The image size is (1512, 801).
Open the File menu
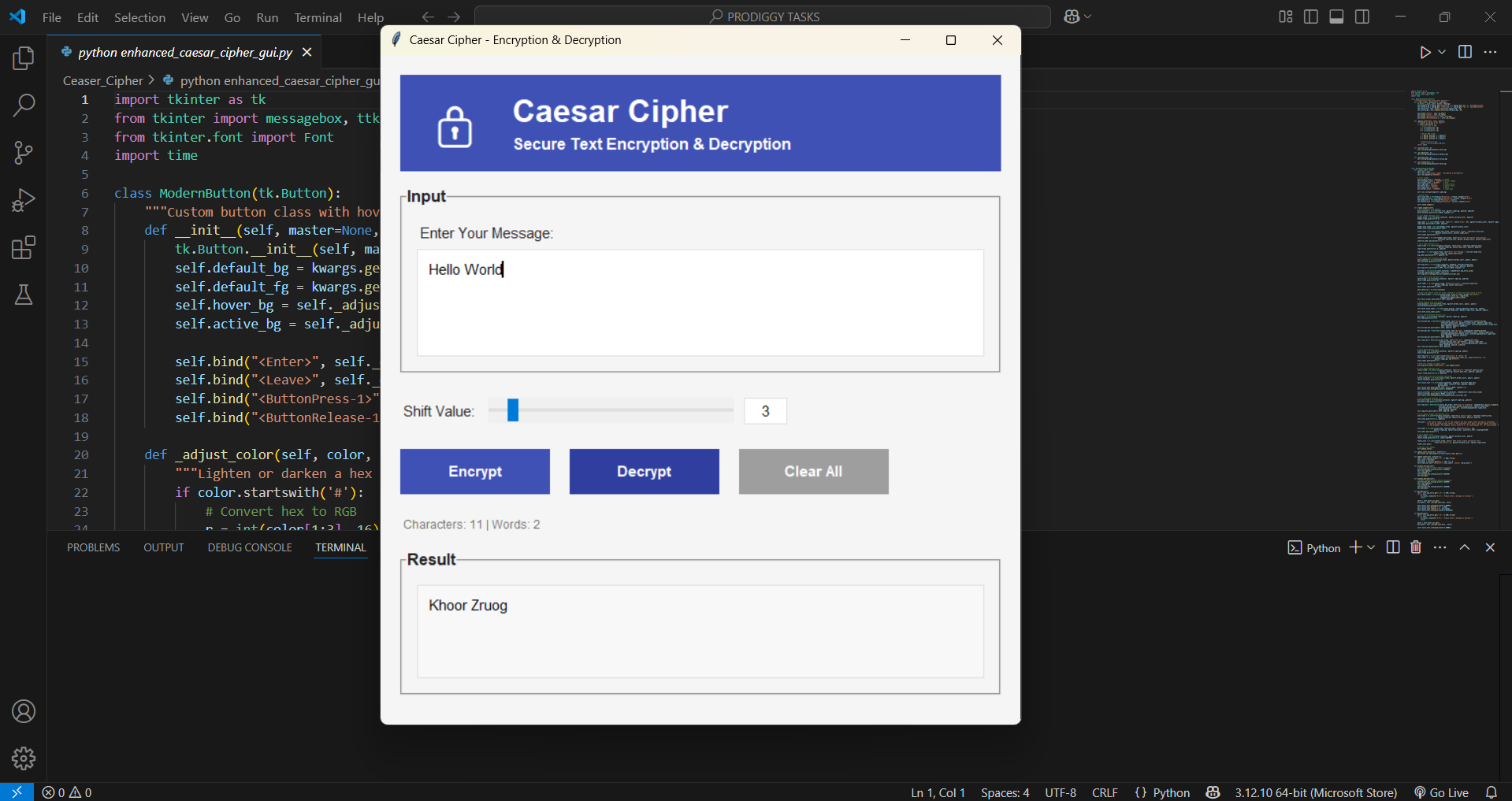pos(51,17)
